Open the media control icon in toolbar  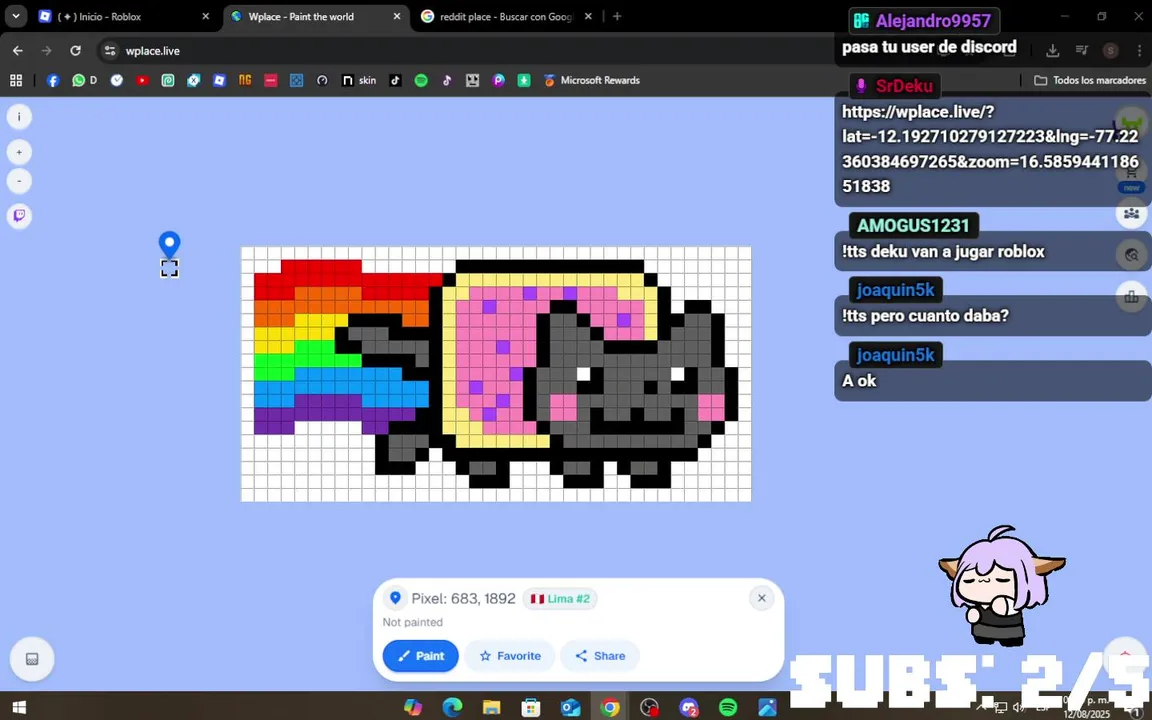tap(1081, 51)
